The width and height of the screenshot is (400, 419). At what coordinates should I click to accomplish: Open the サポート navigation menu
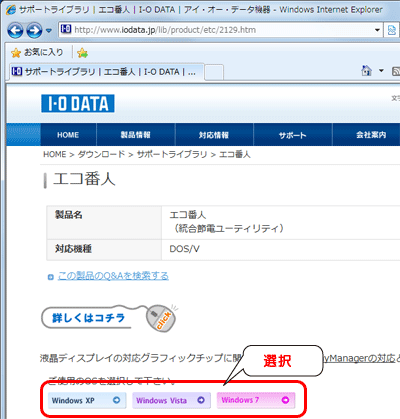[x=293, y=135]
